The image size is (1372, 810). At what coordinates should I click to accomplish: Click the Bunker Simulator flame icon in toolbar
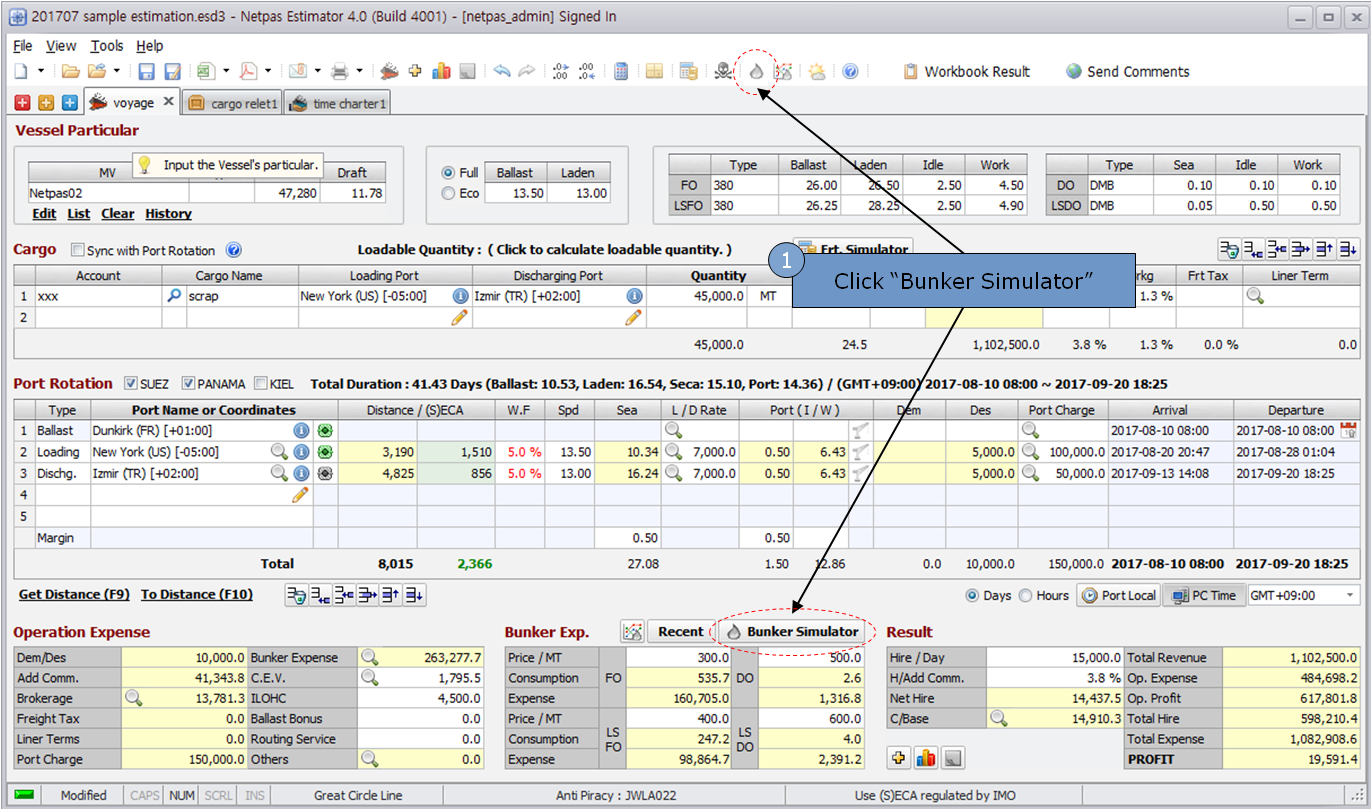coord(756,71)
